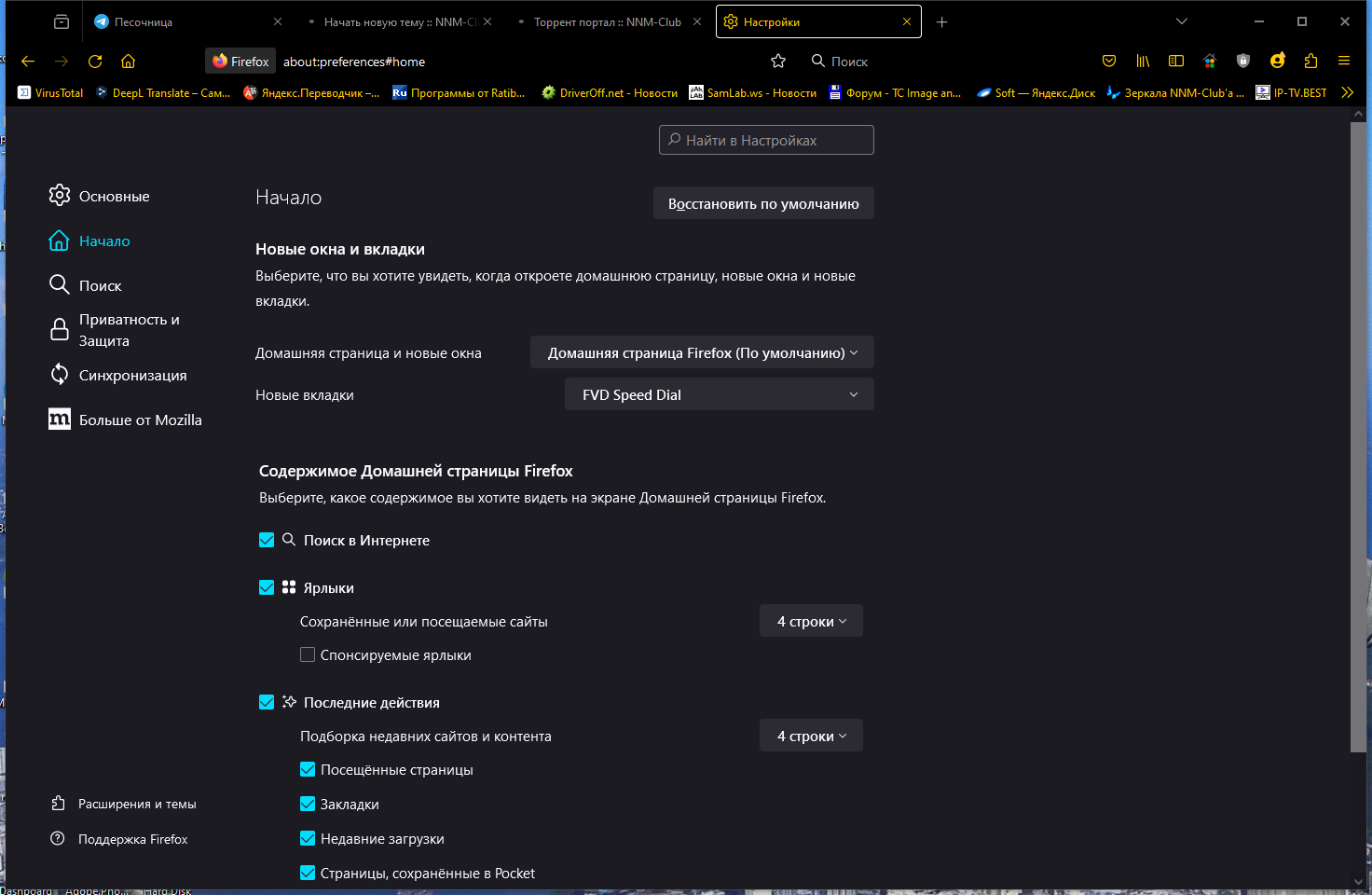Screen dimensions: 1372x895
Task: Open FVD Speed Dial extension icon
Action: point(1210,62)
